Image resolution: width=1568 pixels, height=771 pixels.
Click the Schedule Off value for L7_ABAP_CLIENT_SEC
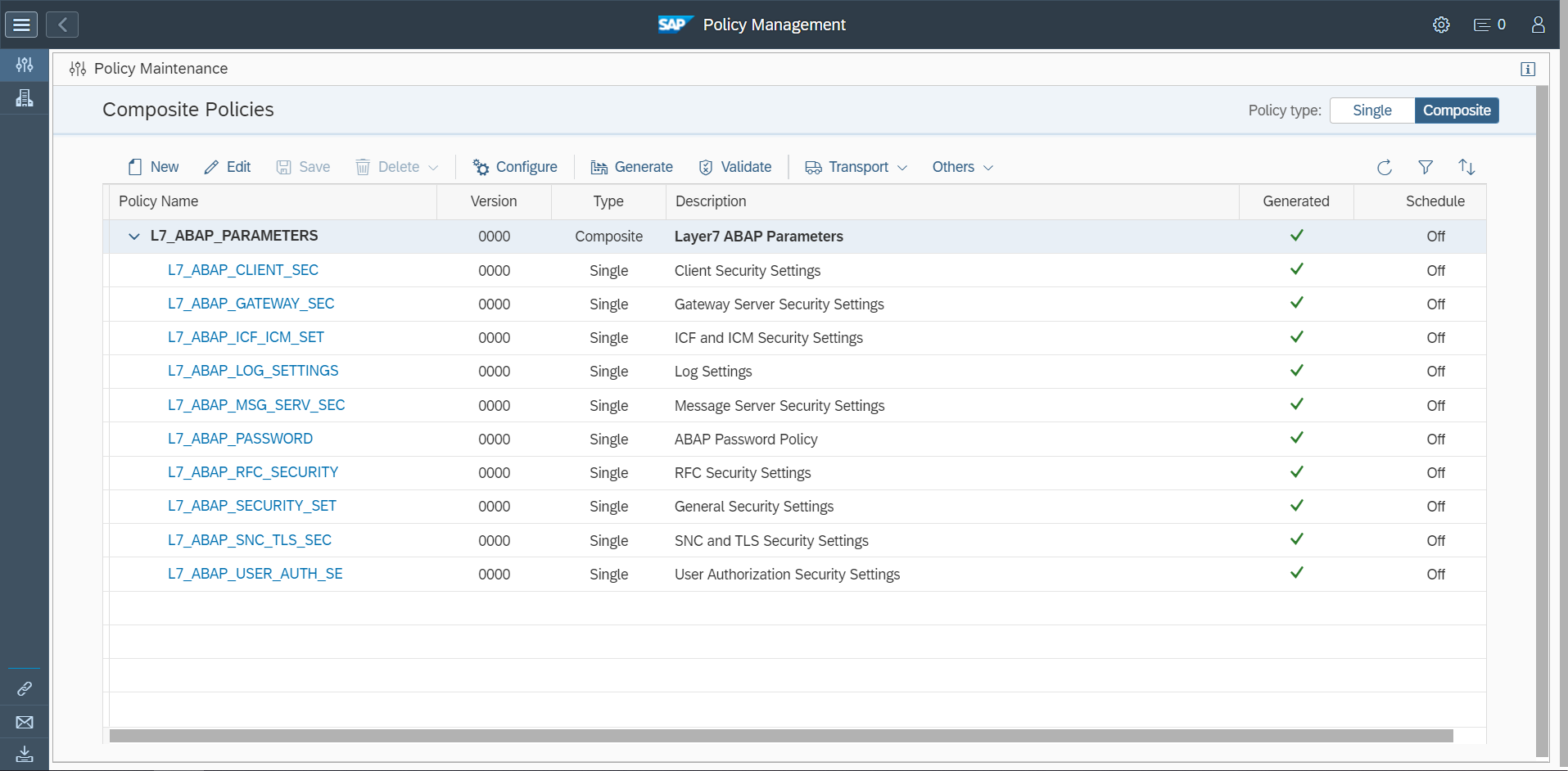[1436, 271]
